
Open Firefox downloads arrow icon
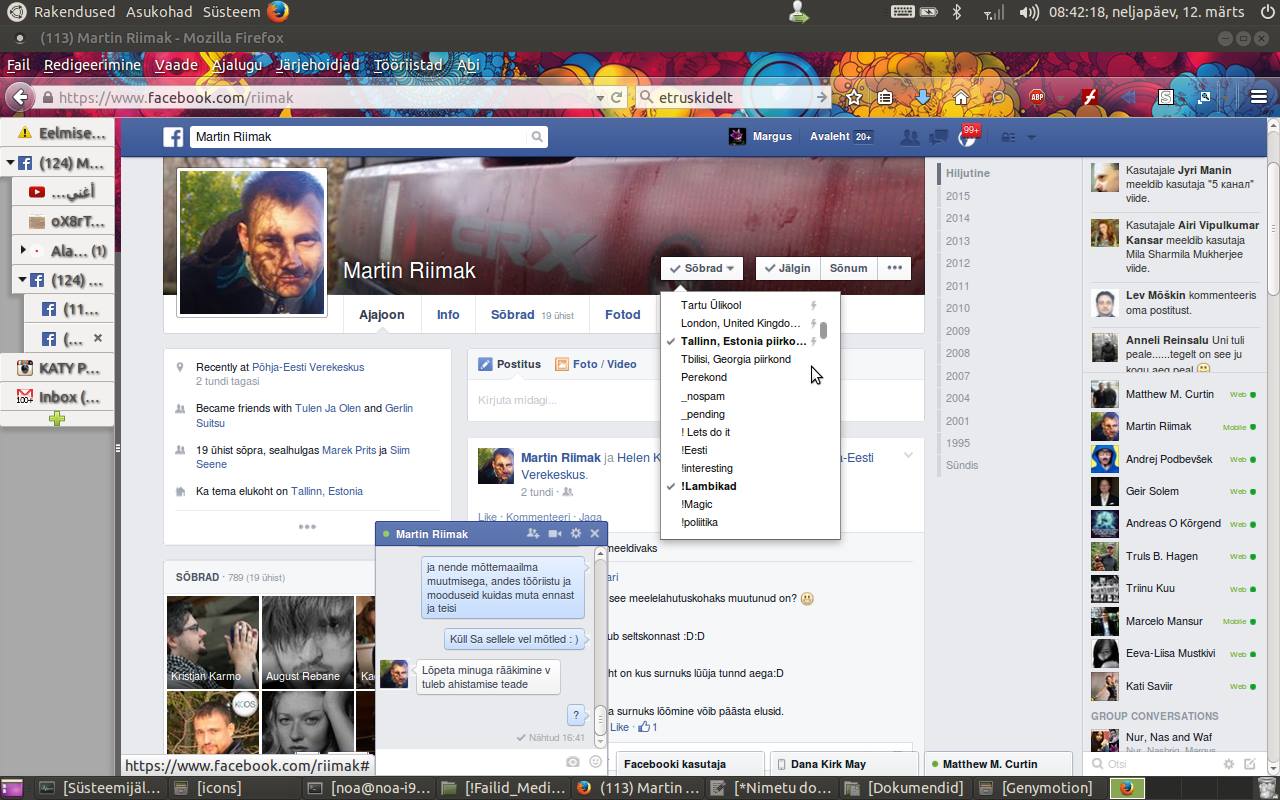(x=922, y=97)
